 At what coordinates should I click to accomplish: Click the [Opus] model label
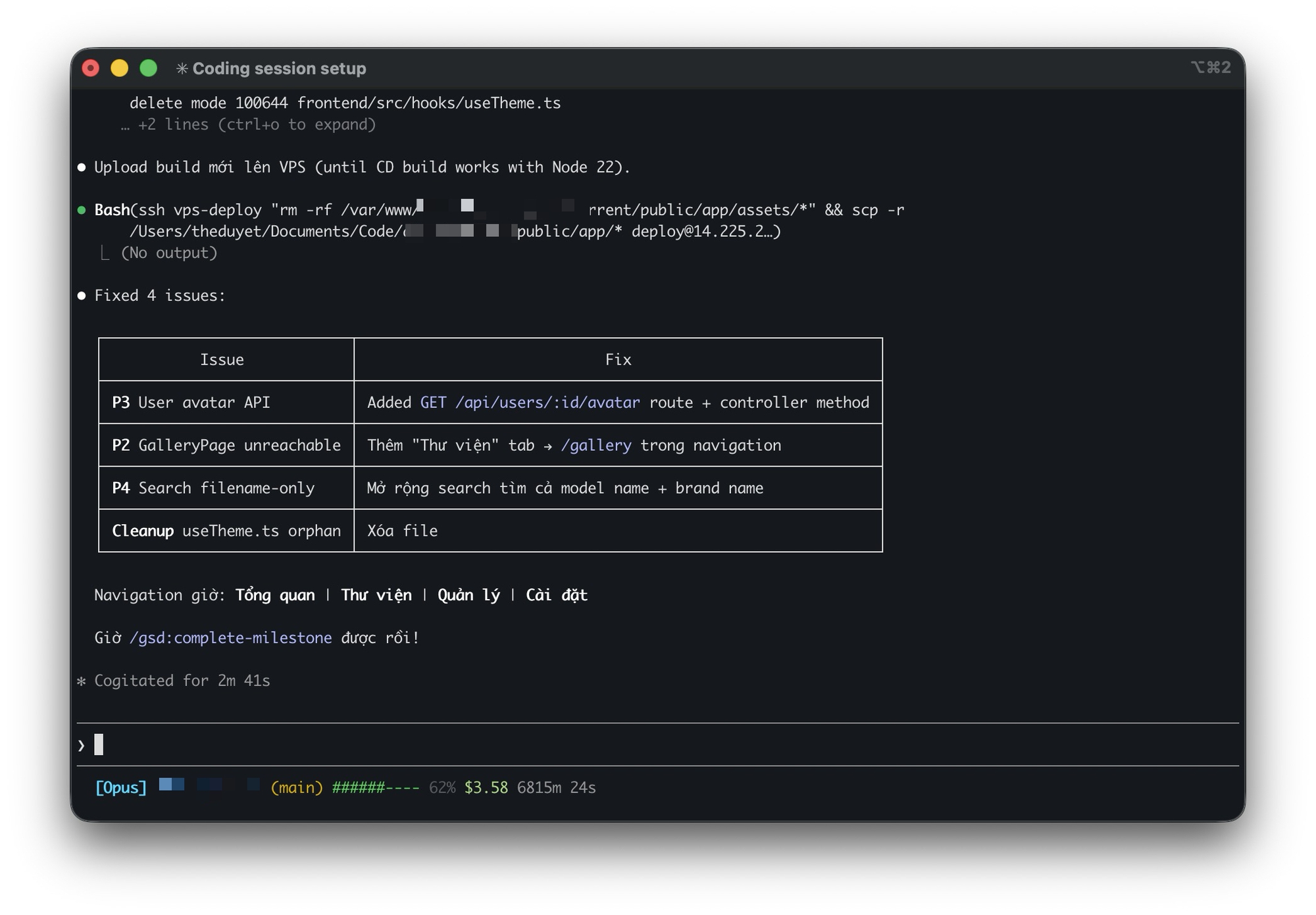tap(121, 788)
